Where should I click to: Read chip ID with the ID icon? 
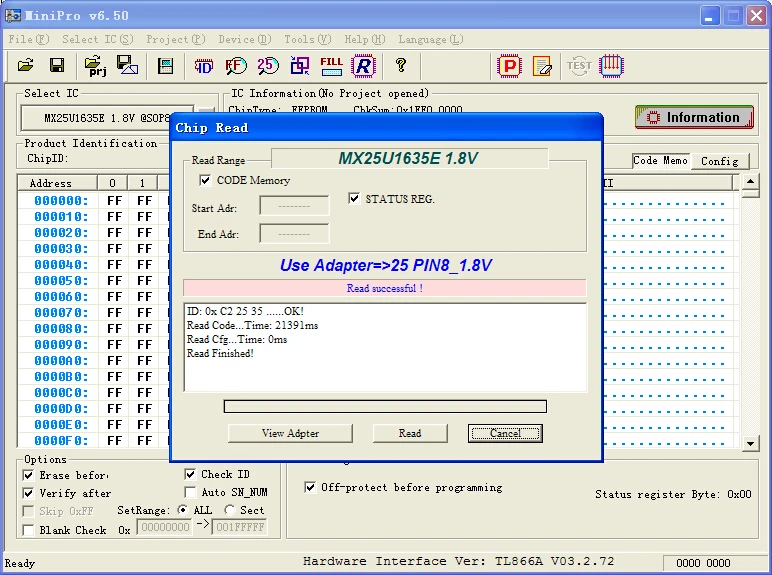pos(204,65)
